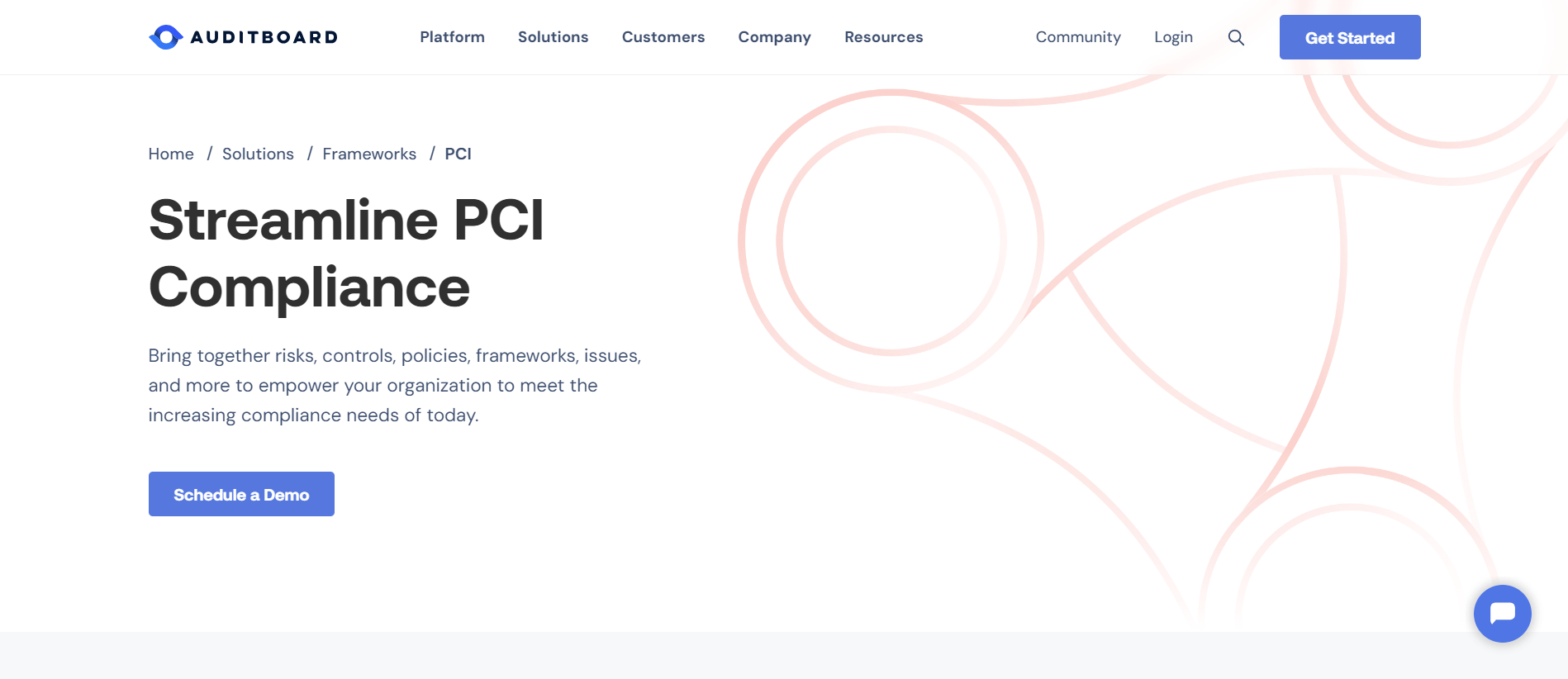Image resolution: width=1568 pixels, height=679 pixels.
Task: Open the Platform menu
Action: (452, 37)
